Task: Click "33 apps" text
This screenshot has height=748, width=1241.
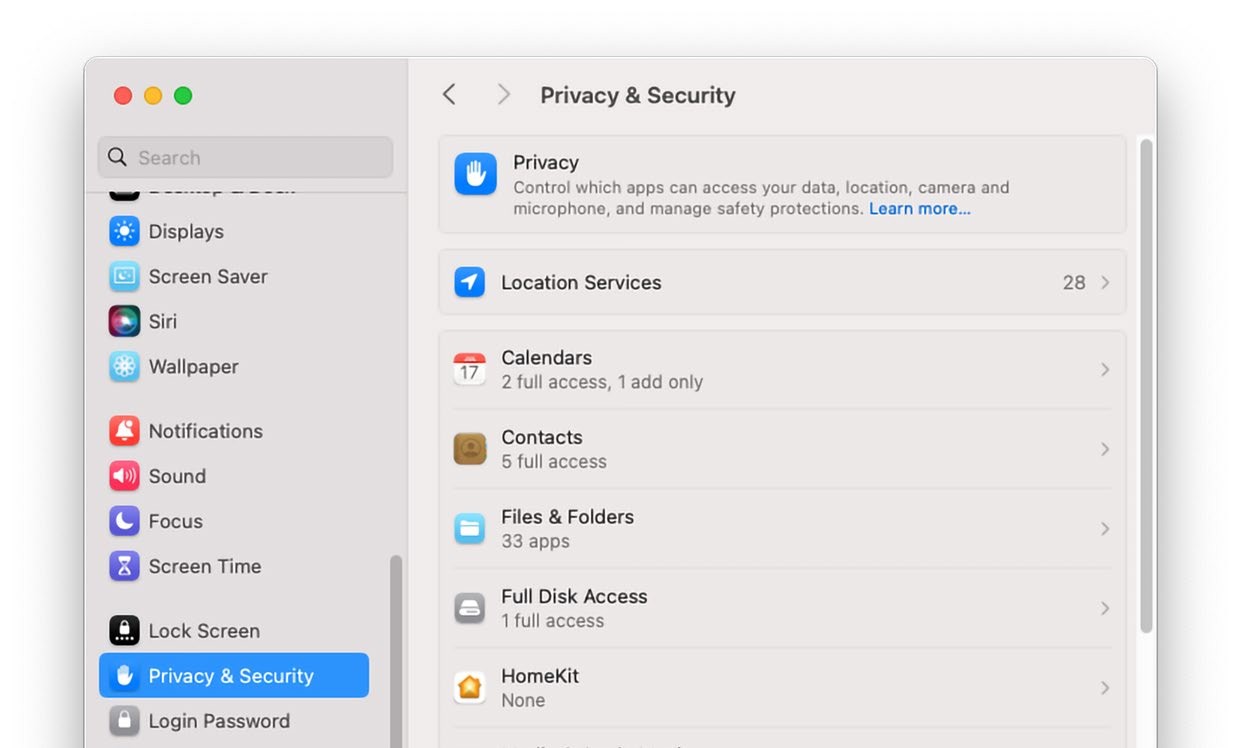Action: [535, 541]
